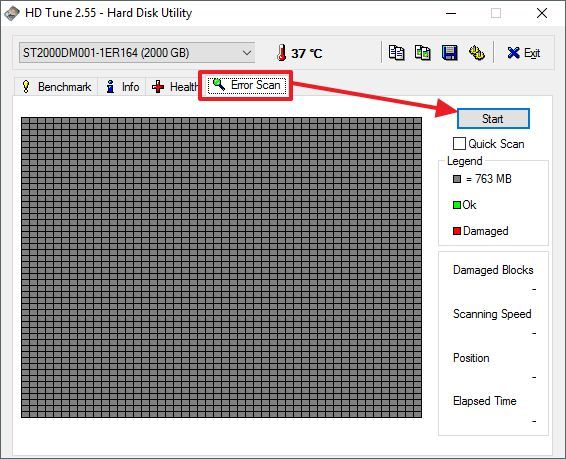Minimize the HD Tune window
The height and width of the screenshot is (459, 566).
pos(451,13)
